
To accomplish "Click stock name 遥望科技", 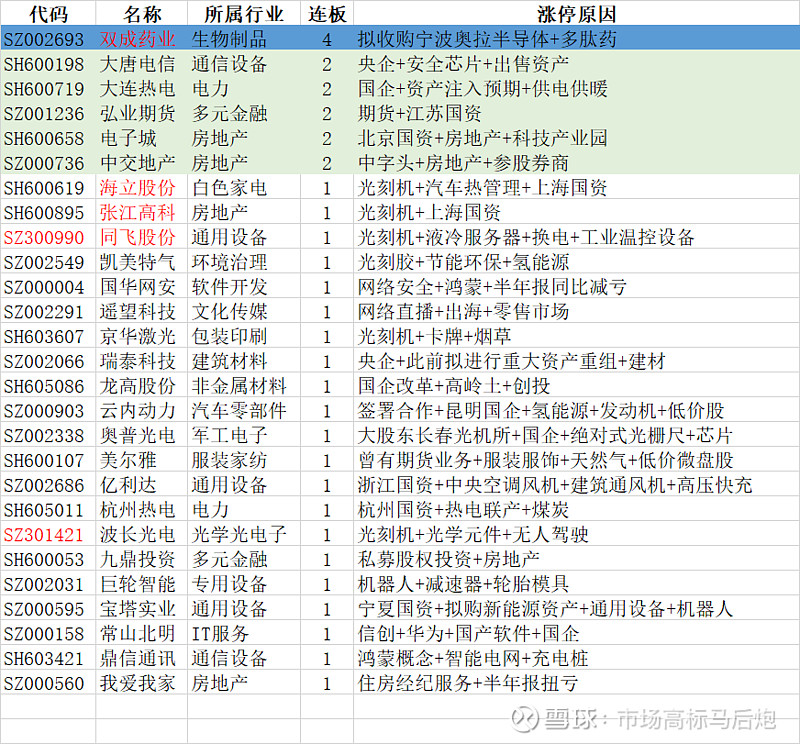I will 138,312.
